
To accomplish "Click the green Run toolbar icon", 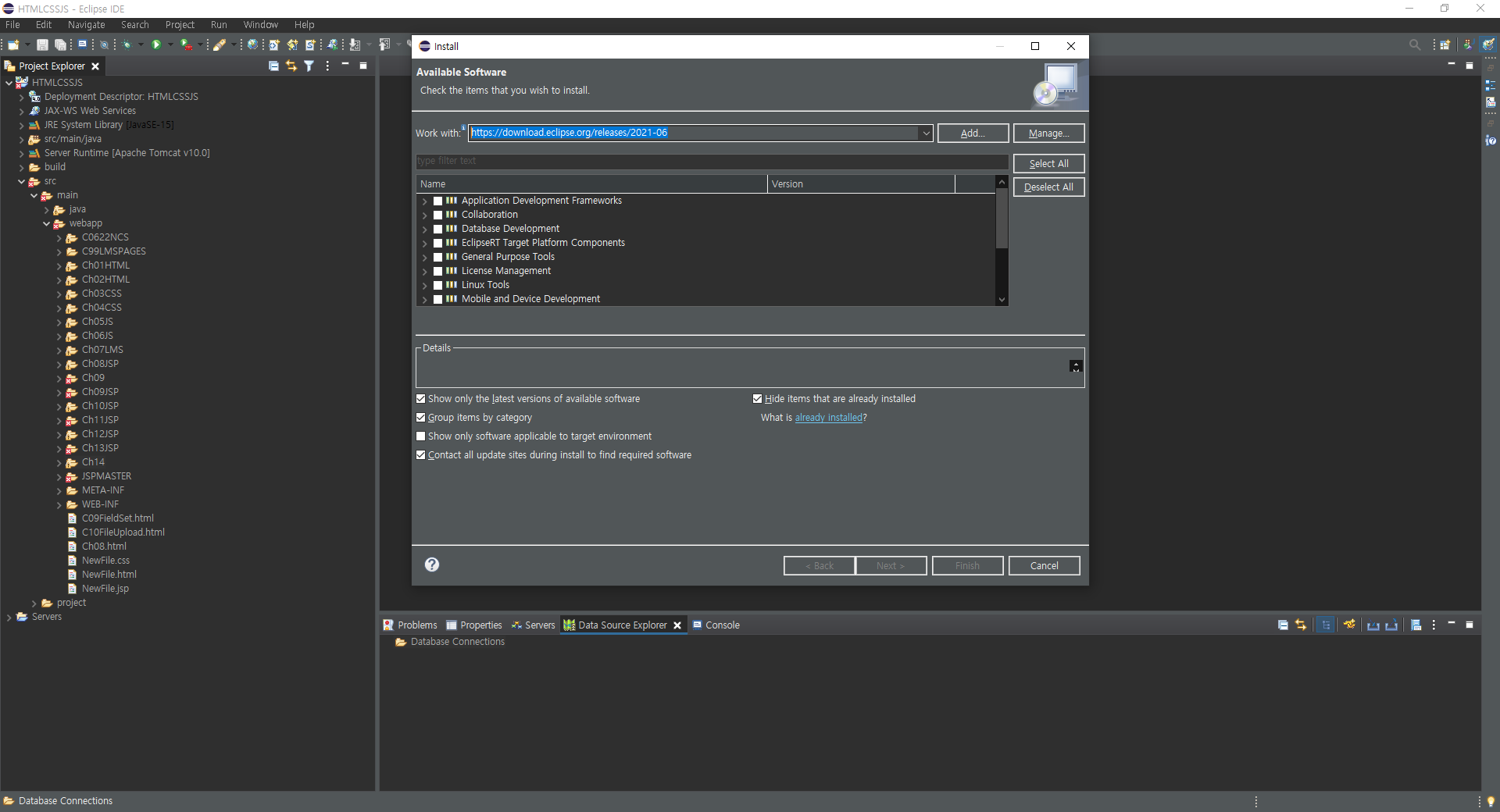I will pos(156,45).
